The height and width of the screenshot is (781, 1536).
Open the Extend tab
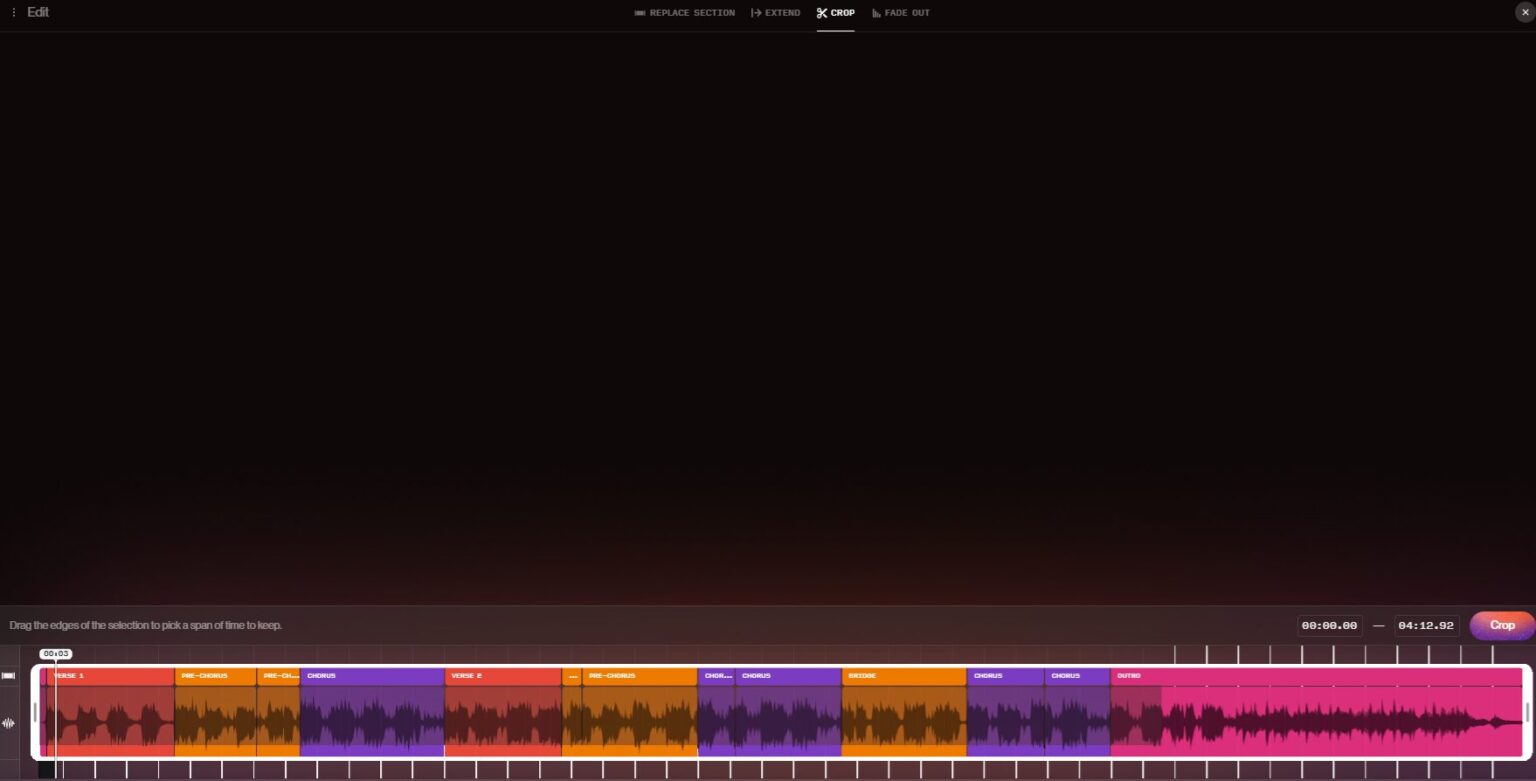(782, 13)
